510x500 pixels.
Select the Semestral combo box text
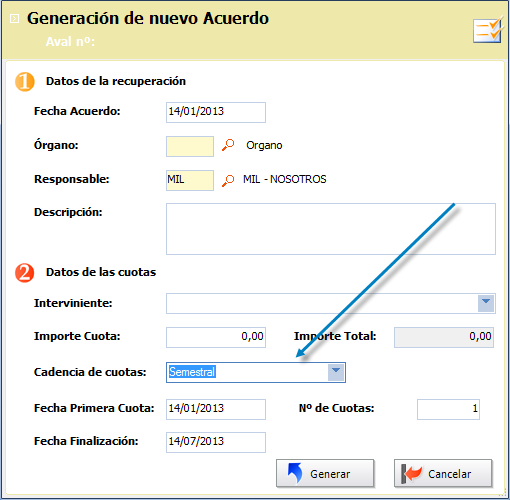click(192, 372)
